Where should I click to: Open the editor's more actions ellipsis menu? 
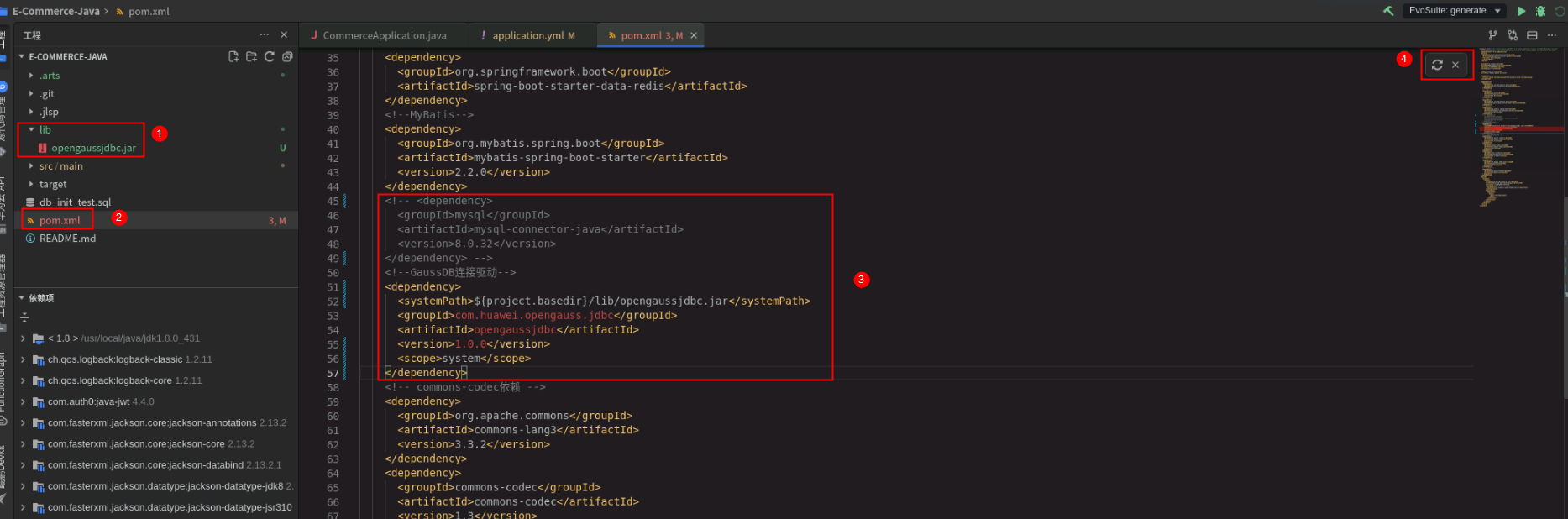[1552, 35]
